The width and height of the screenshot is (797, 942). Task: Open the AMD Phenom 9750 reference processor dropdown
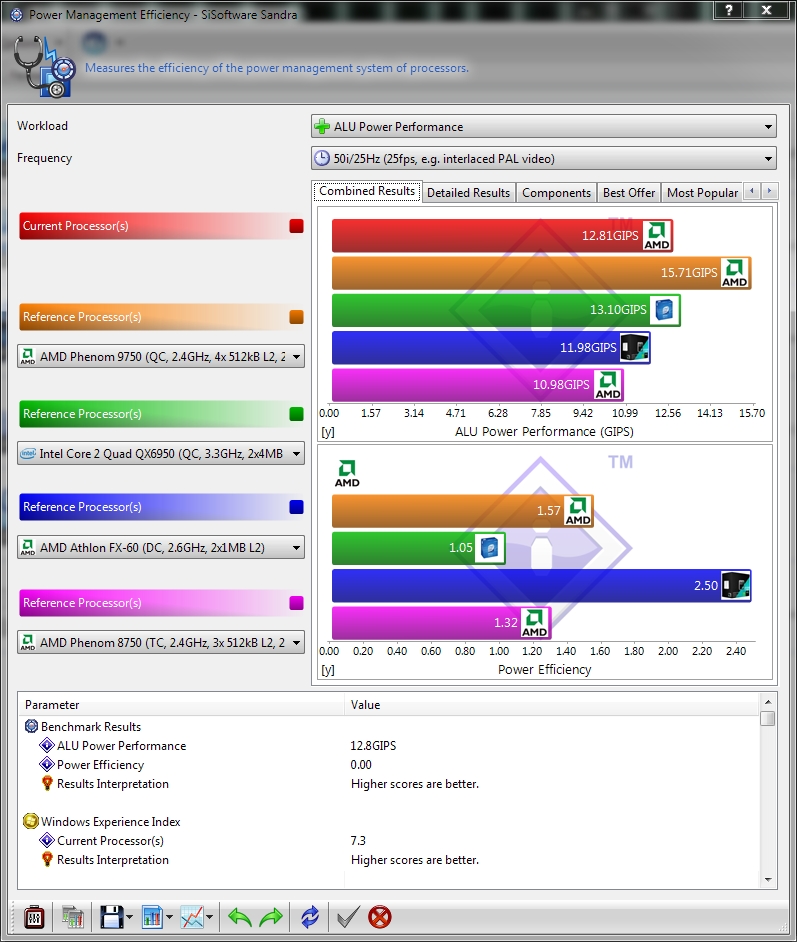(161, 356)
